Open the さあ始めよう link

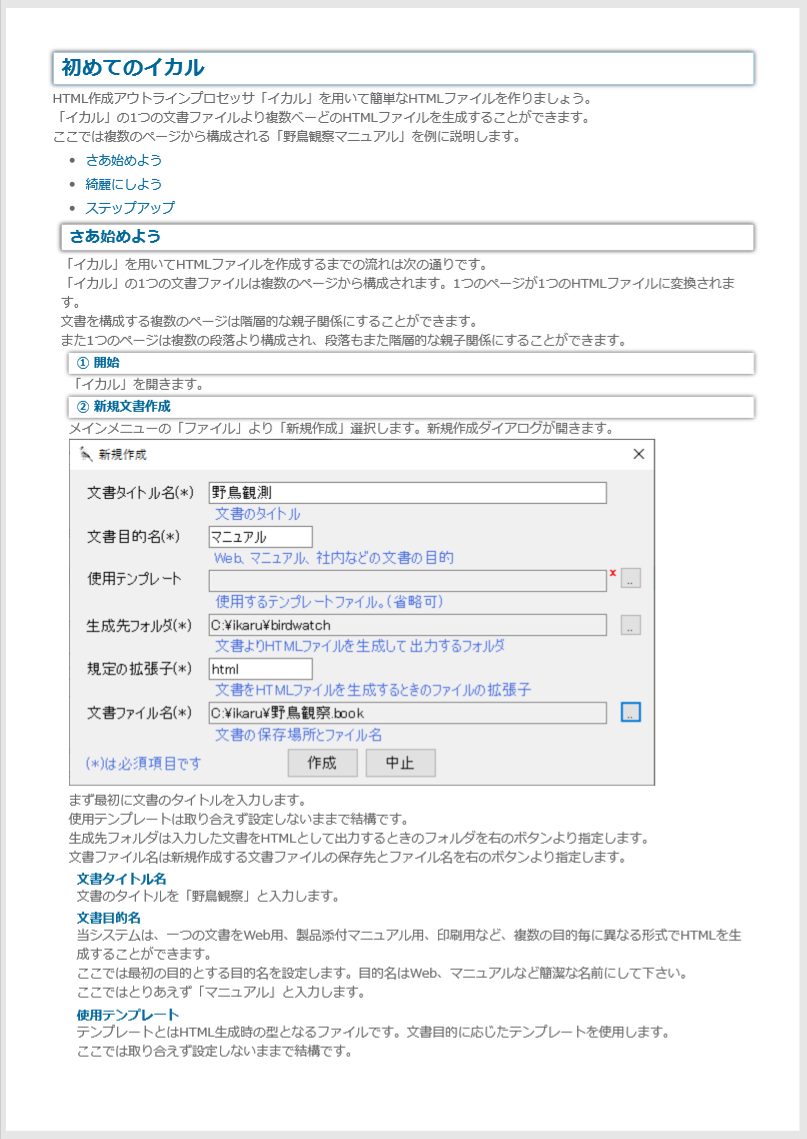pos(123,160)
